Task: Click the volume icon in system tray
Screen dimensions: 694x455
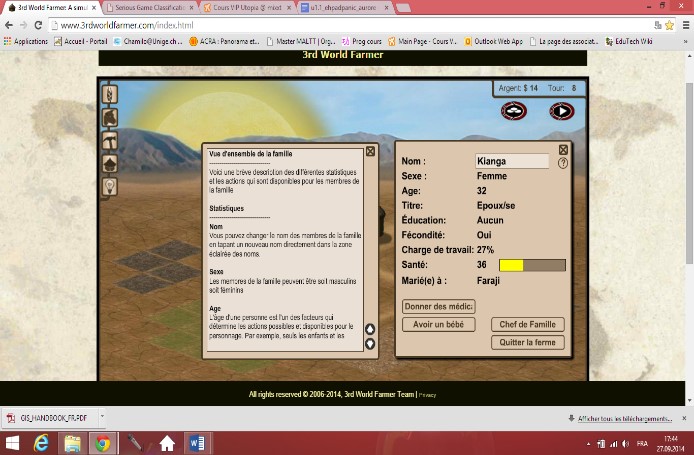Action: click(625, 443)
